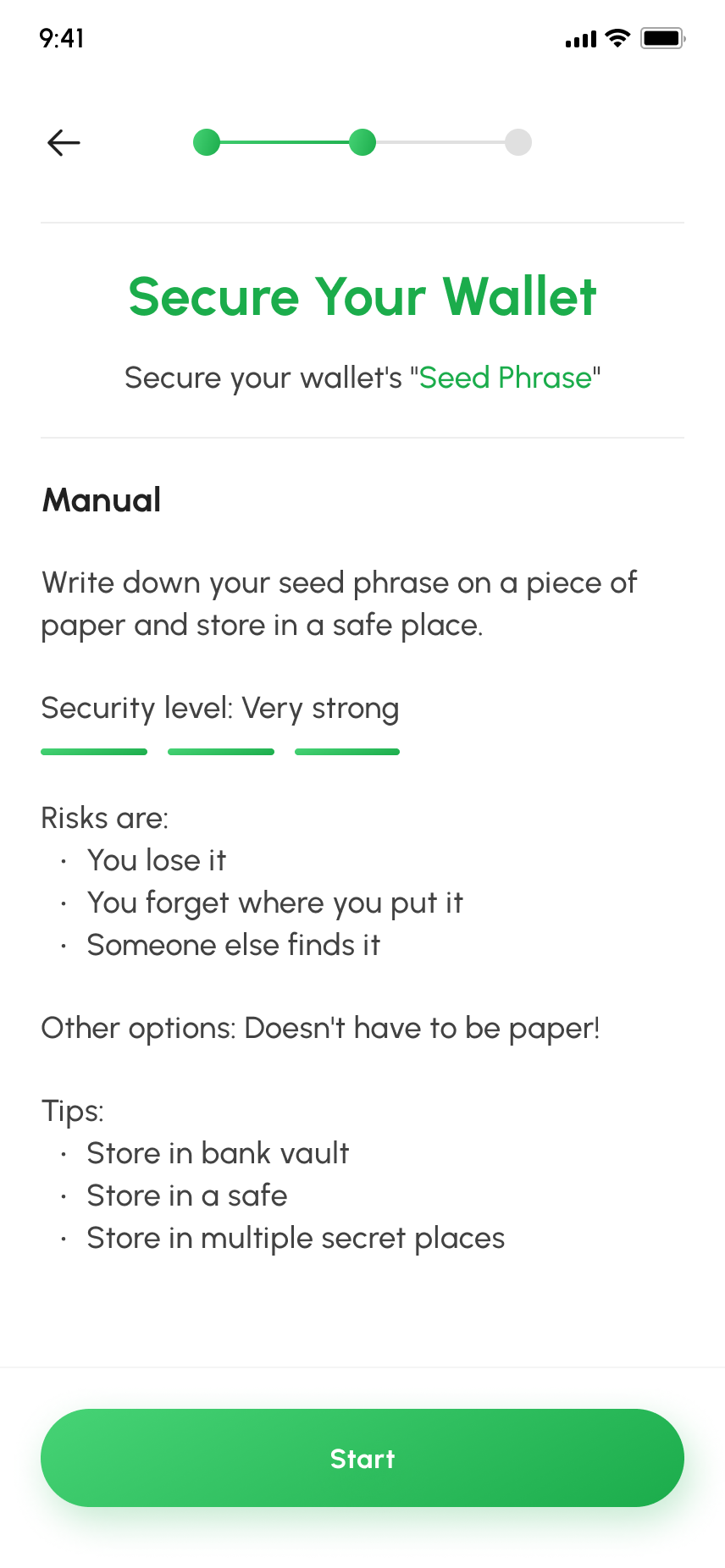Tap the "You lose it" risk item
Screen dimensions: 725x1568
click(157, 860)
